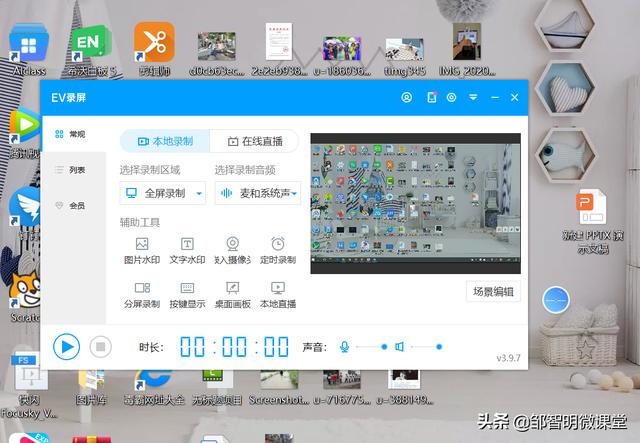The width and height of the screenshot is (640, 443).
Task: Open the 文字水印 text watermark tool
Action: [187, 250]
